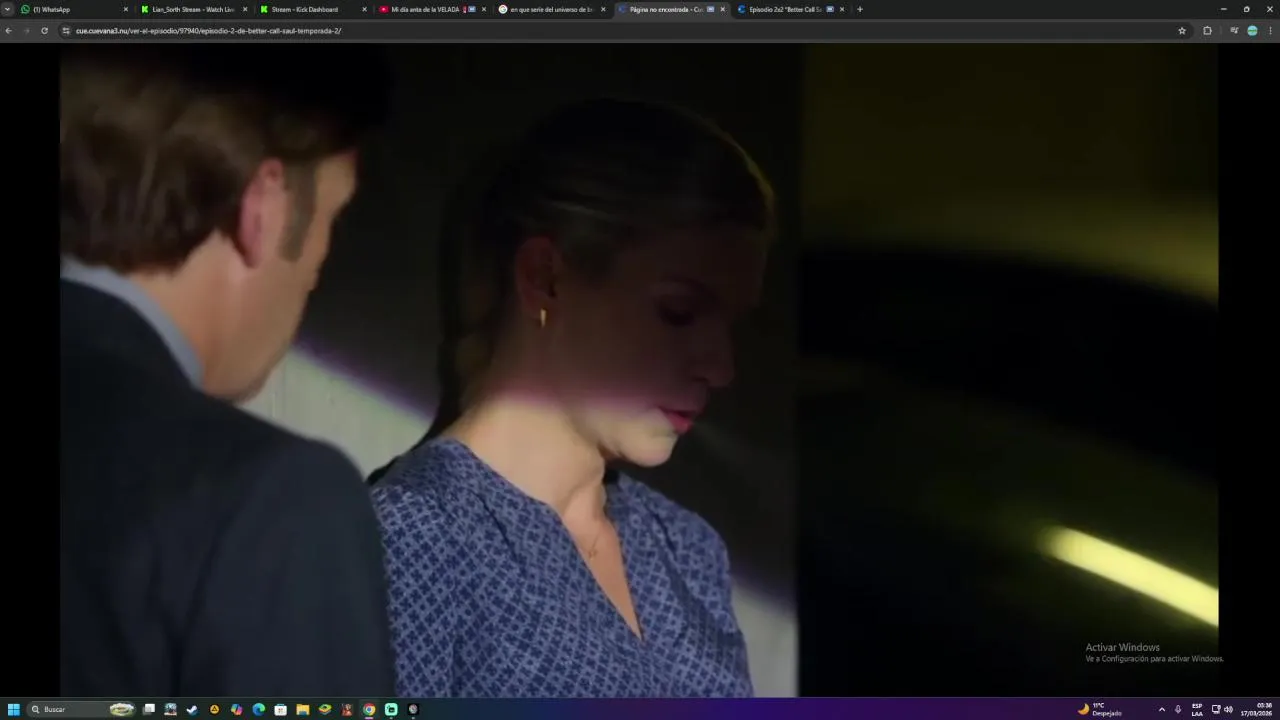Open the Windows Start menu
The width and height of the screenshot is (1280, 720).
click(x=13, y=709)
